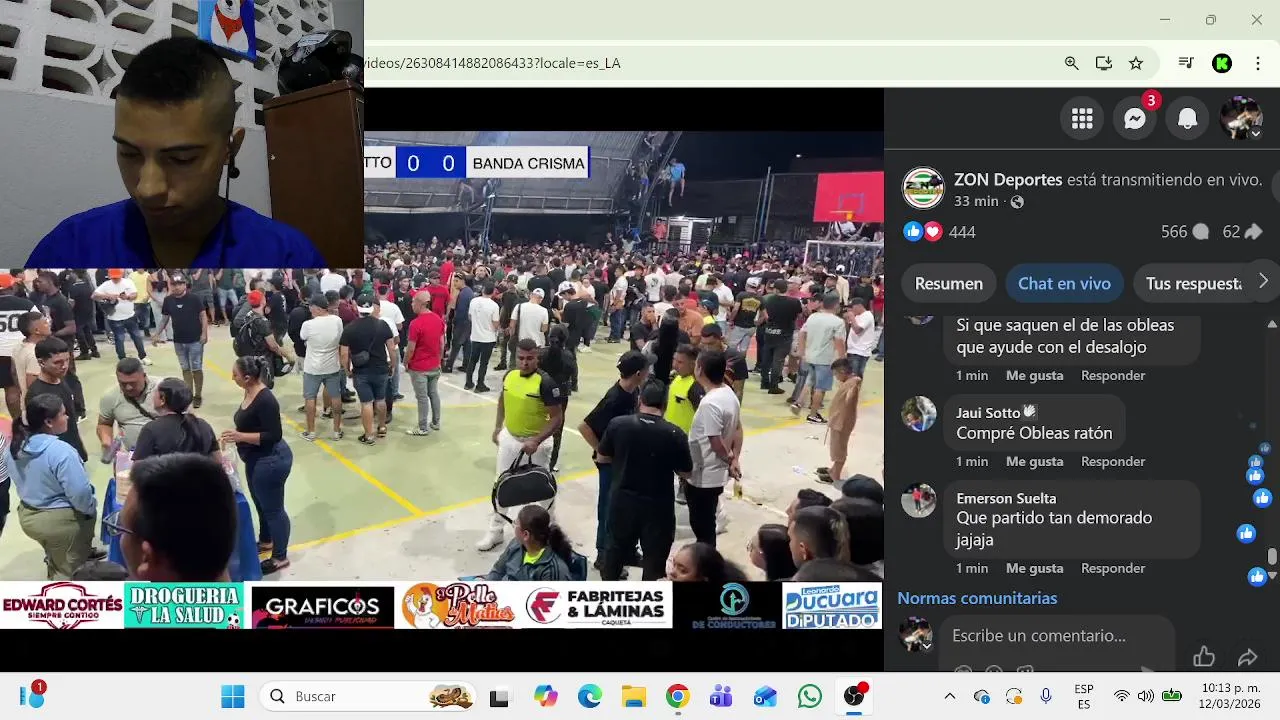This screenshot has height=720, width=1280.
Task: Click the ZON Deportes page avatar
Action: point(923,188)
